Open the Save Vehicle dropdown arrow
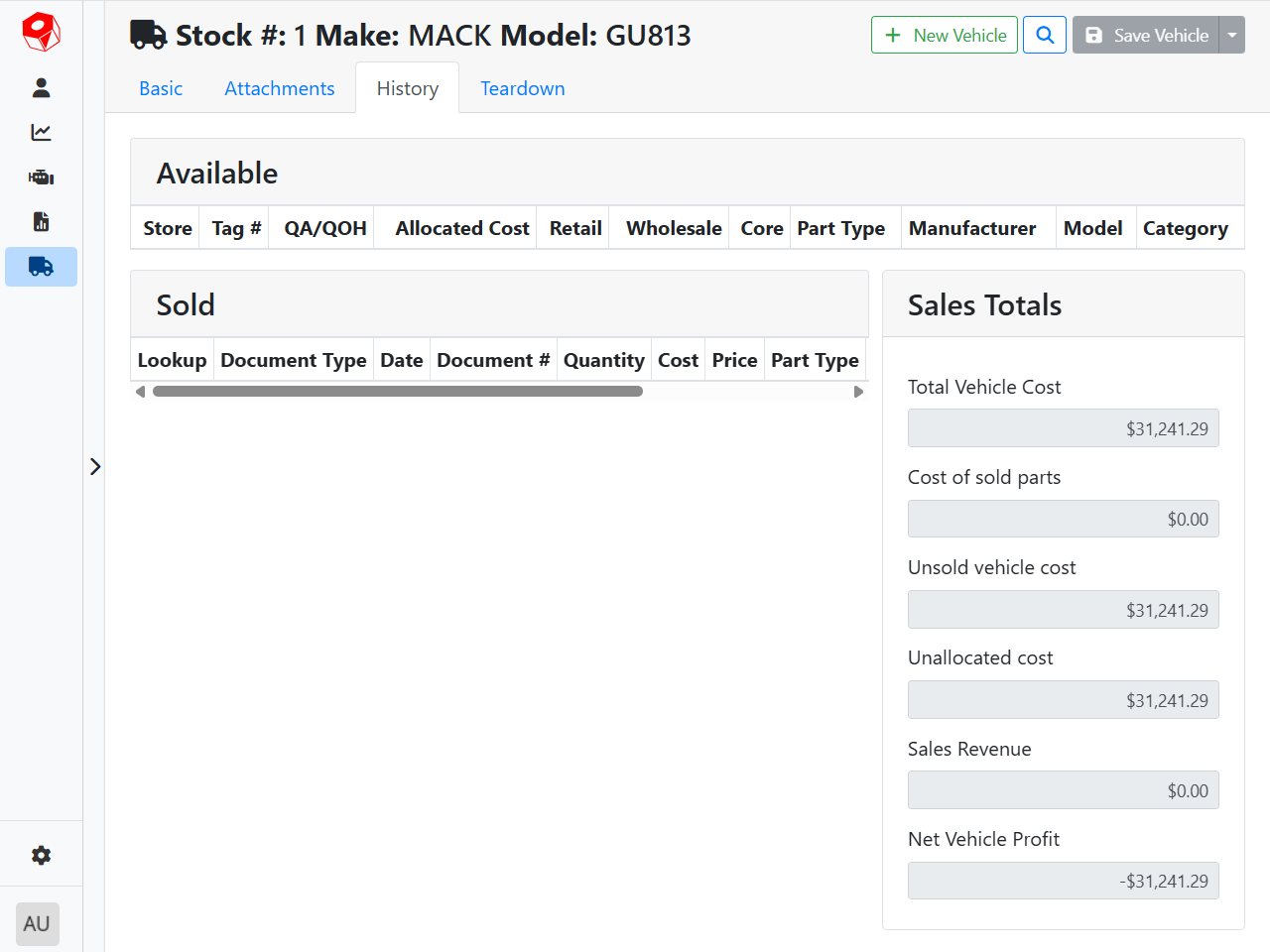Viewport: 1270px width, 952px height. [x=1232, y=35]
